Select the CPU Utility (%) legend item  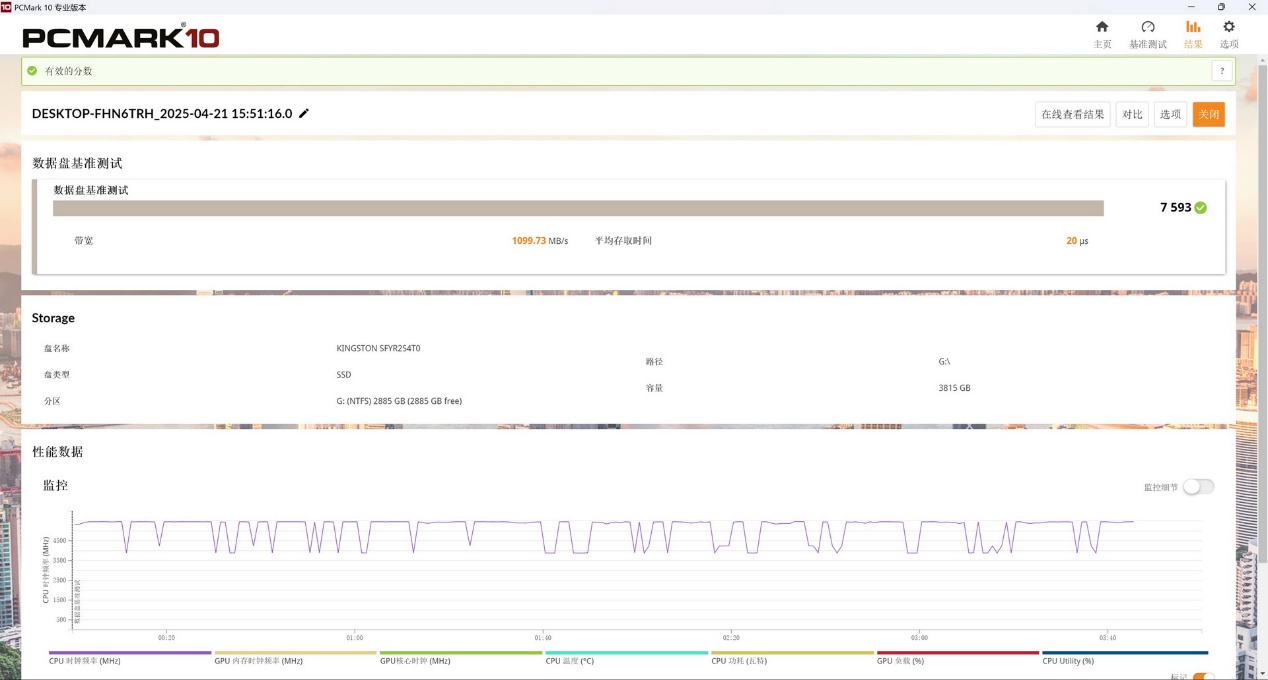coord(1125,657)
